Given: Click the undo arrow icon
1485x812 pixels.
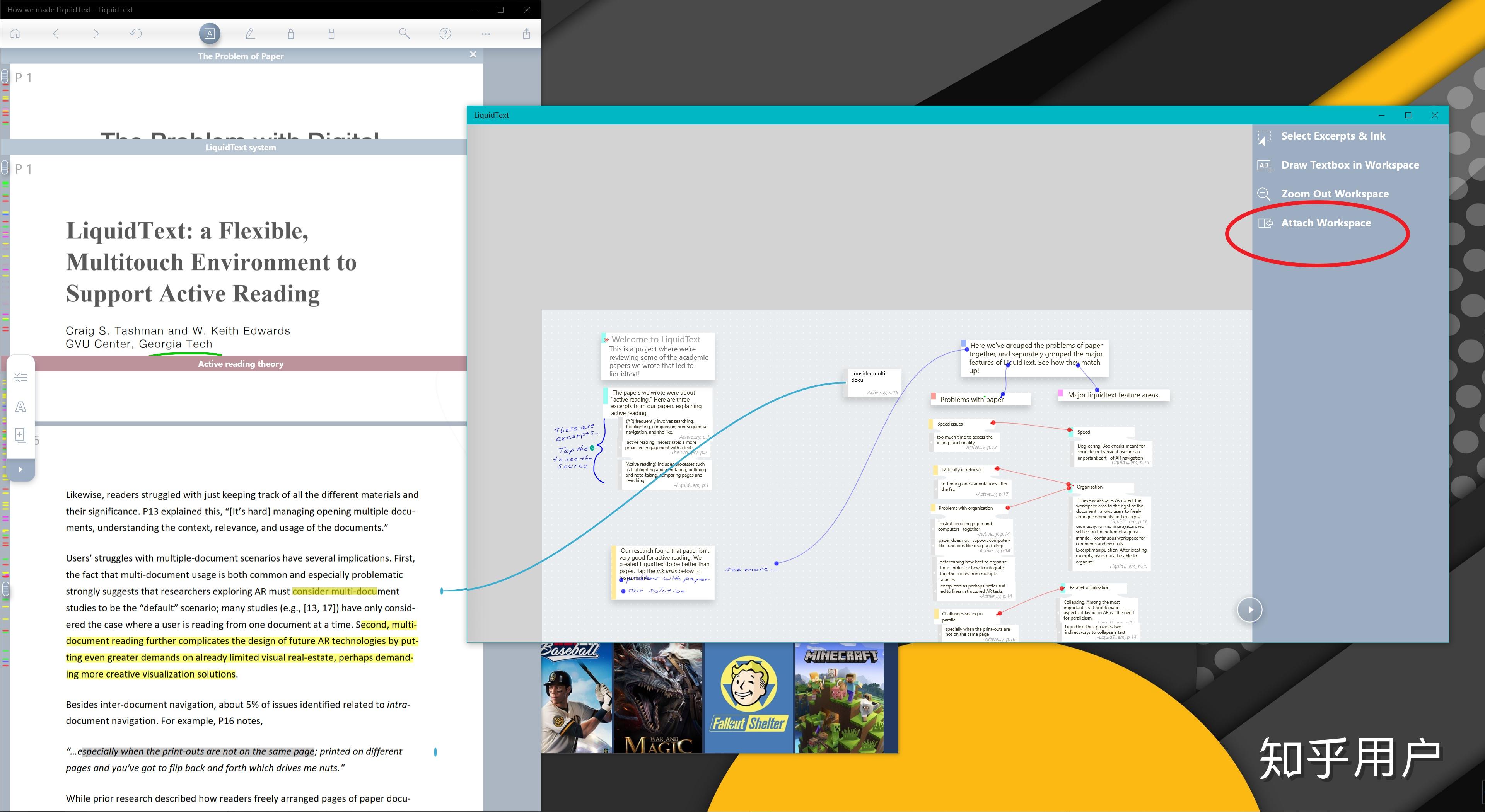Looking at the screenshot, I should [x=135, y=33].
